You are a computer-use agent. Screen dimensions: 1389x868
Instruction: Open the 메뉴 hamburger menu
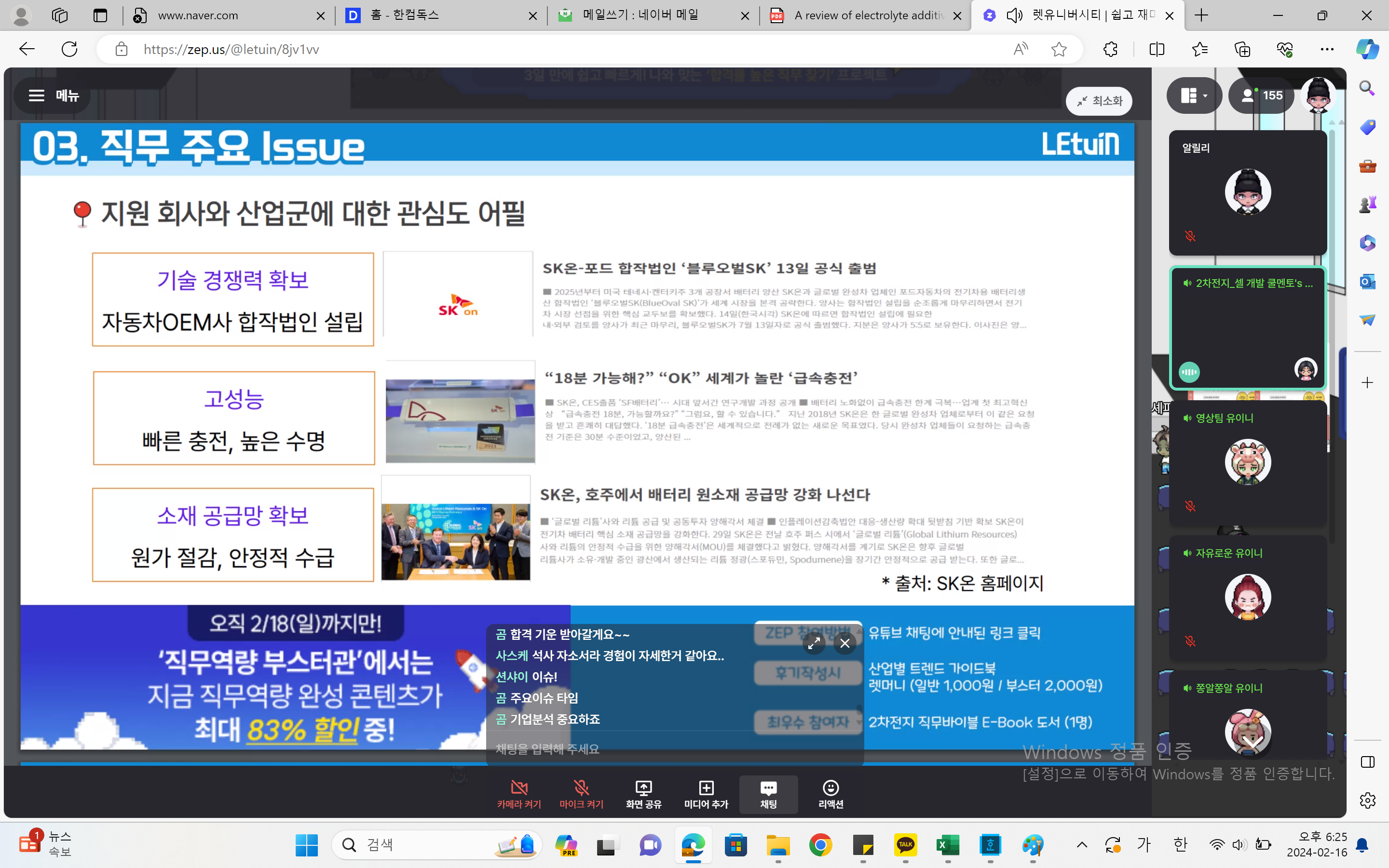pos(53,95)
